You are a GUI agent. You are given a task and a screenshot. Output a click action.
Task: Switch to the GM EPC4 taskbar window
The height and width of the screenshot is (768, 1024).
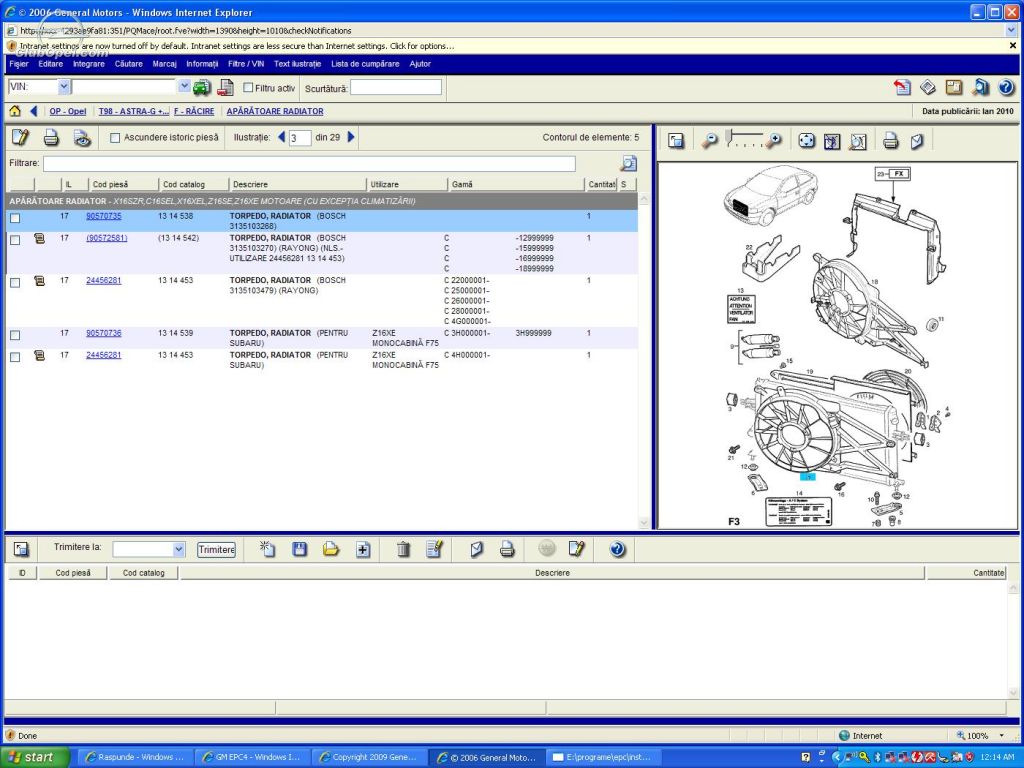(x=252, y=758)
